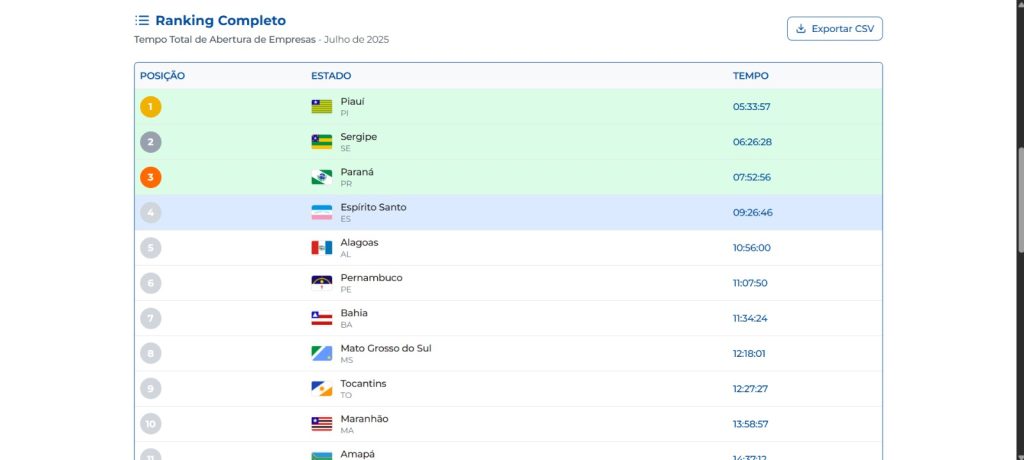Click the gold position 1 badge
1024x460 pixels.
(150, 107)
